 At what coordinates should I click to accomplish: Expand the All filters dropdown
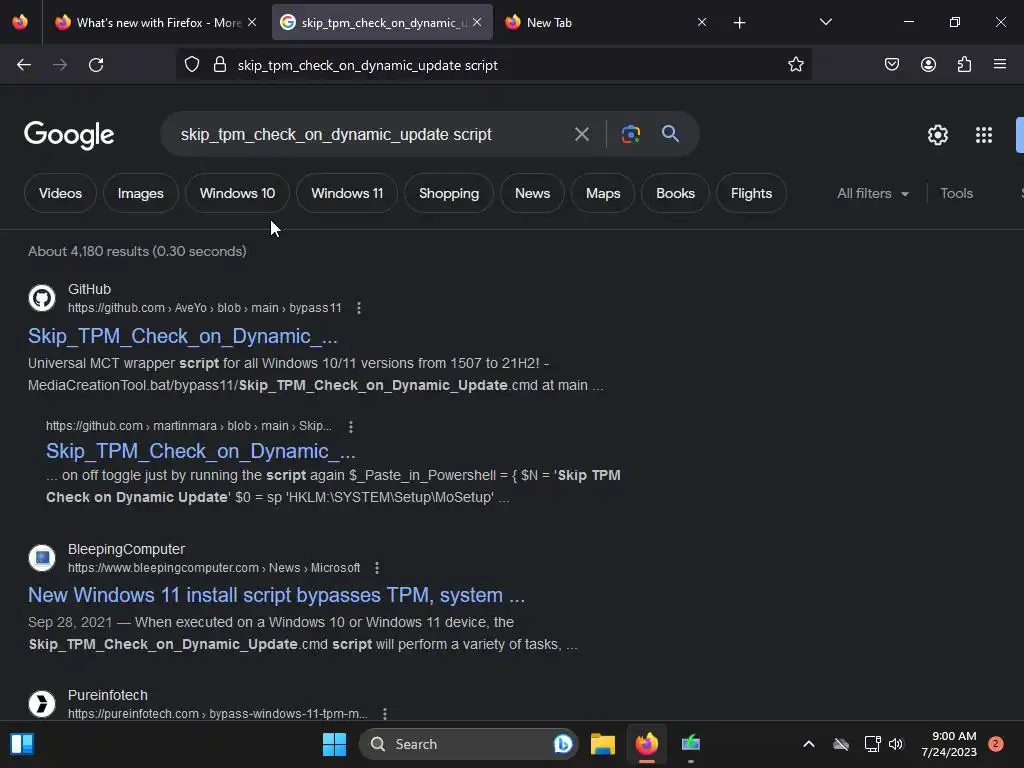[x=872, y=193]
